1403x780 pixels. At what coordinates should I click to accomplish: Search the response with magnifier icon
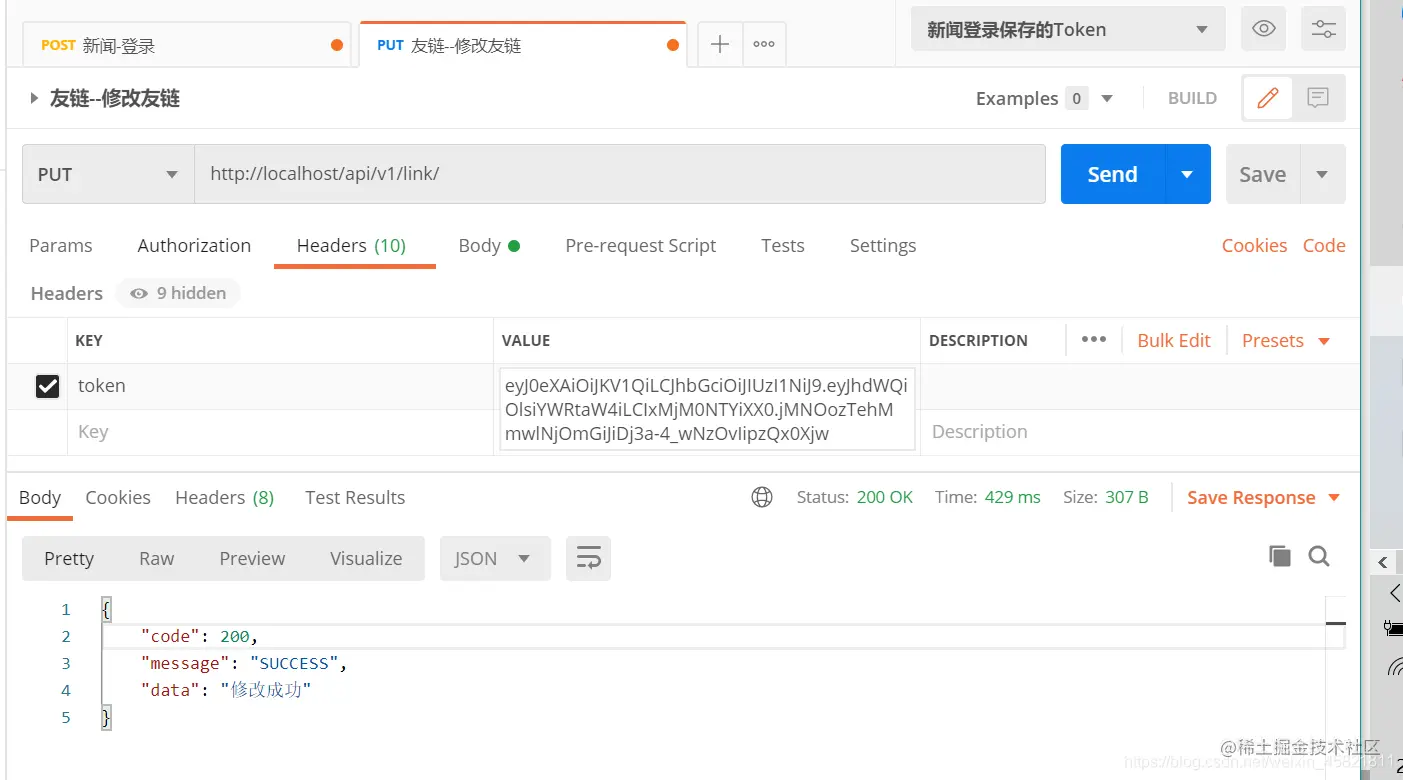tap(1319, 556)
